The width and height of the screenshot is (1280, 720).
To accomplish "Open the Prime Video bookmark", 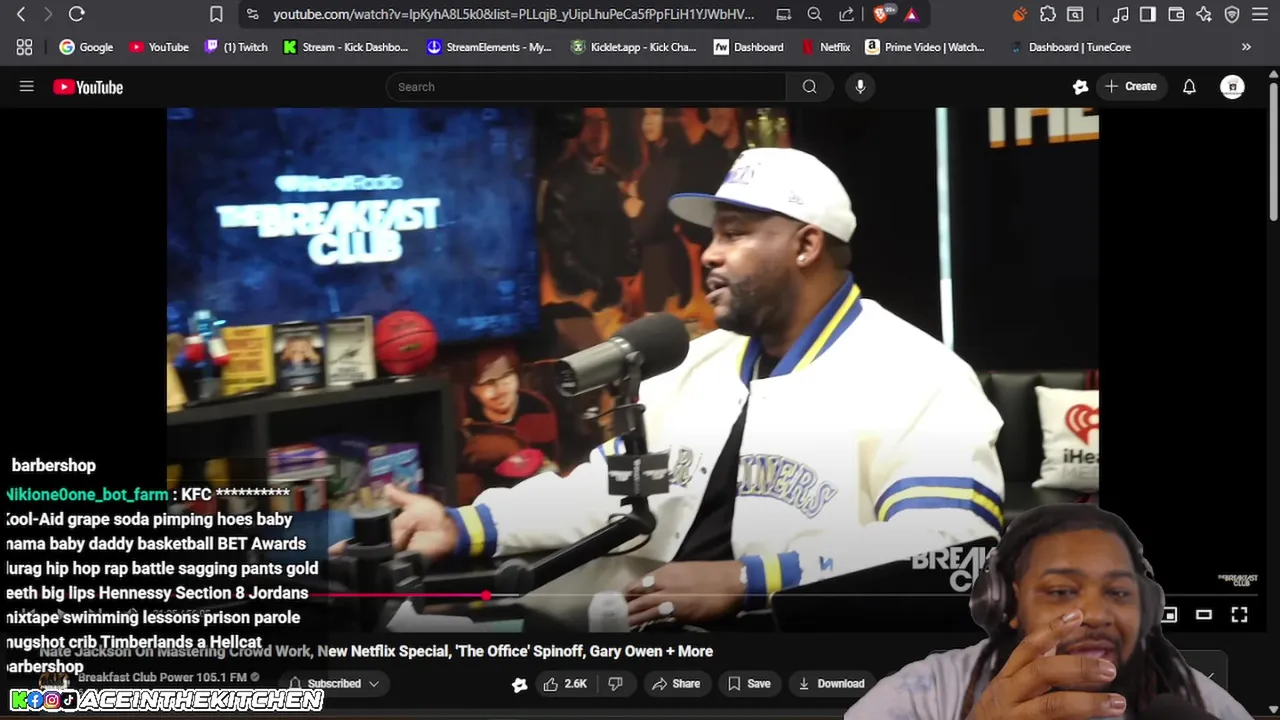I will click(926, 47).
